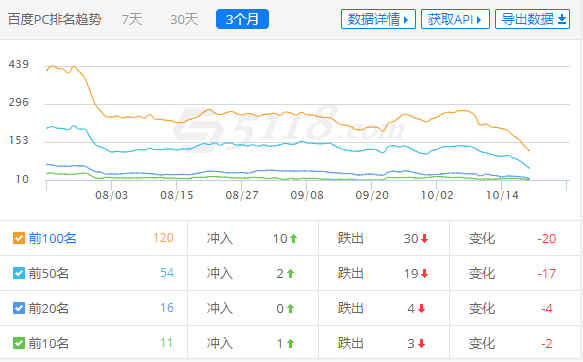The width and height of the screenshot is (583, 362).
Task: Click the light blue value 54
Action: (x=167, y=273)
